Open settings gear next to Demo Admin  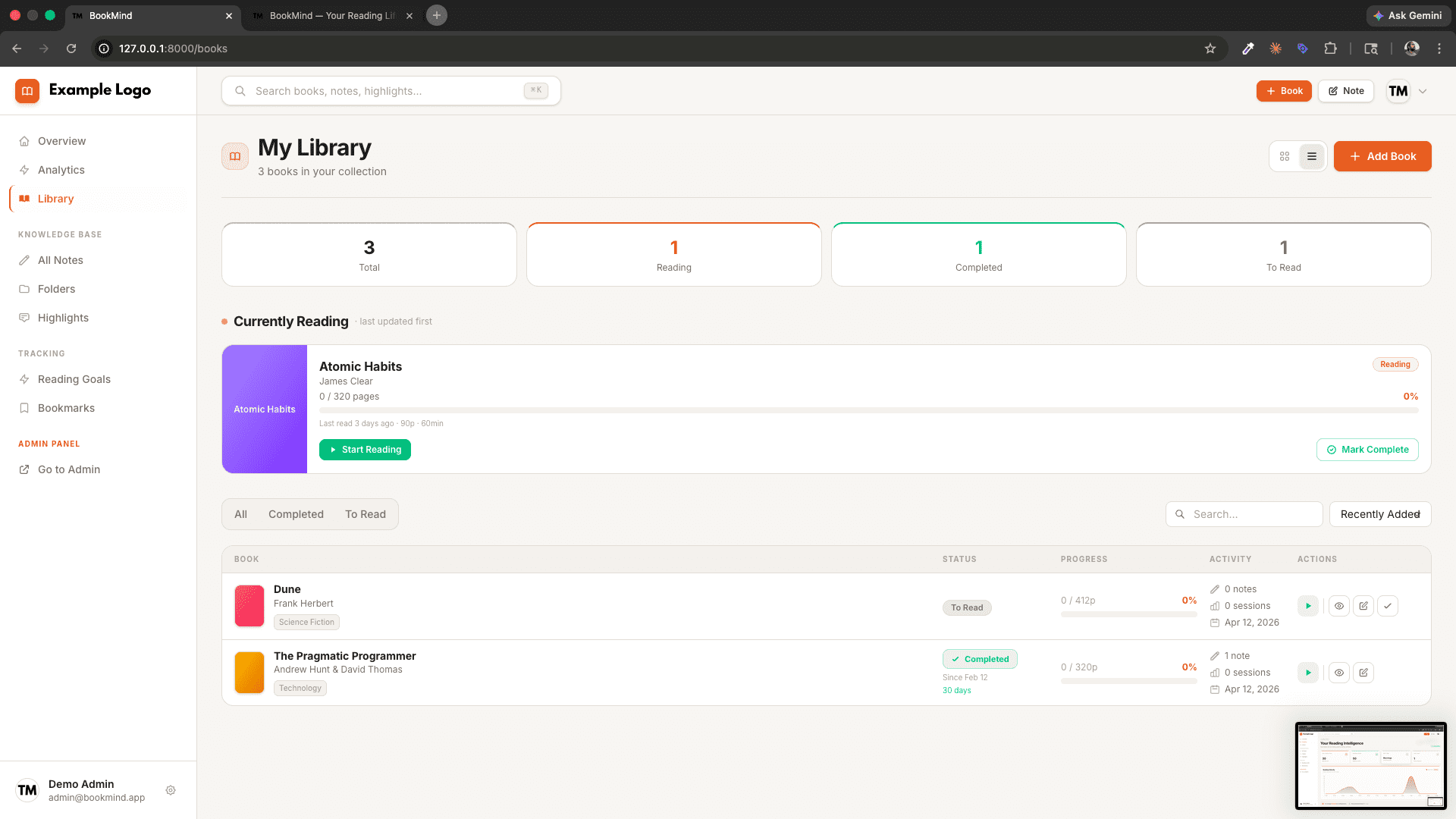click(171, 790)
